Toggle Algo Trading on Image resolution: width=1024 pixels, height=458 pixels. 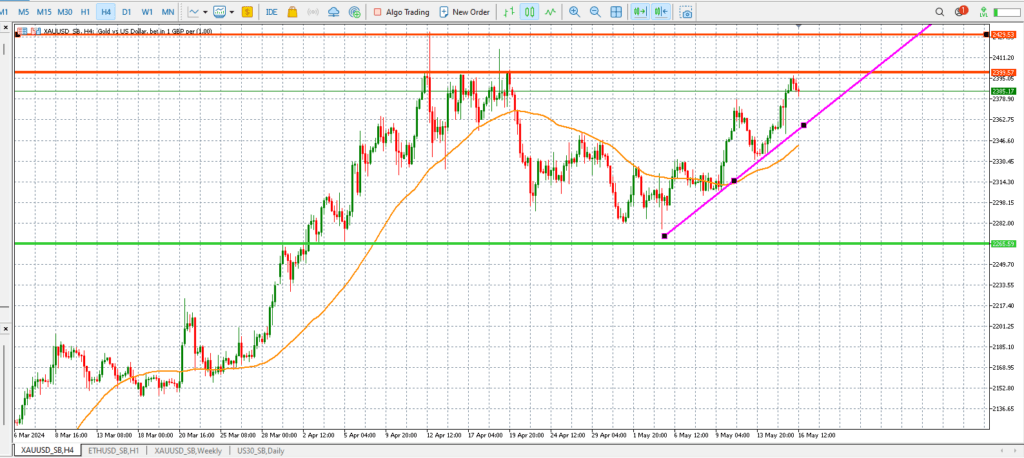[401, 12]
